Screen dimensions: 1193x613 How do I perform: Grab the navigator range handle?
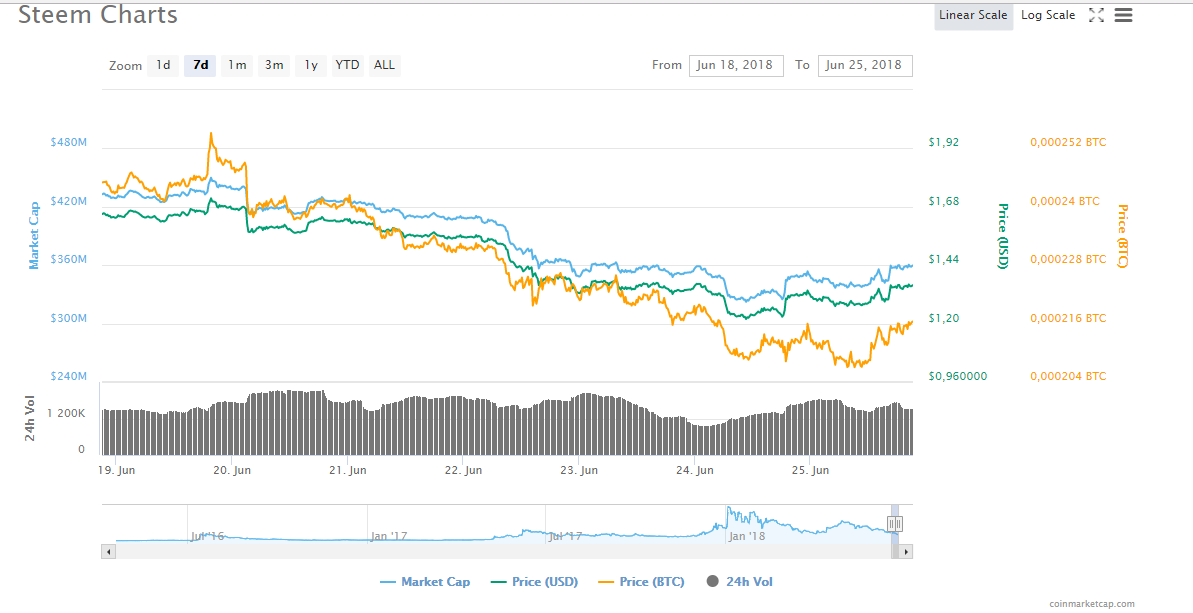point(895,523)
